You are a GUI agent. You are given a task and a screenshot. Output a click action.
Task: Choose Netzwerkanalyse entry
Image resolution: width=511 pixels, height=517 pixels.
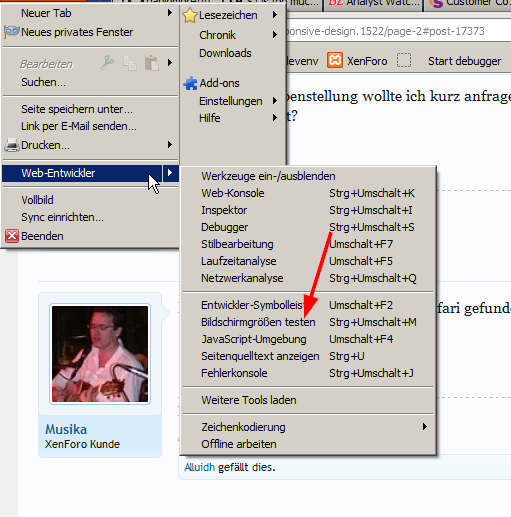pos(308,278)
